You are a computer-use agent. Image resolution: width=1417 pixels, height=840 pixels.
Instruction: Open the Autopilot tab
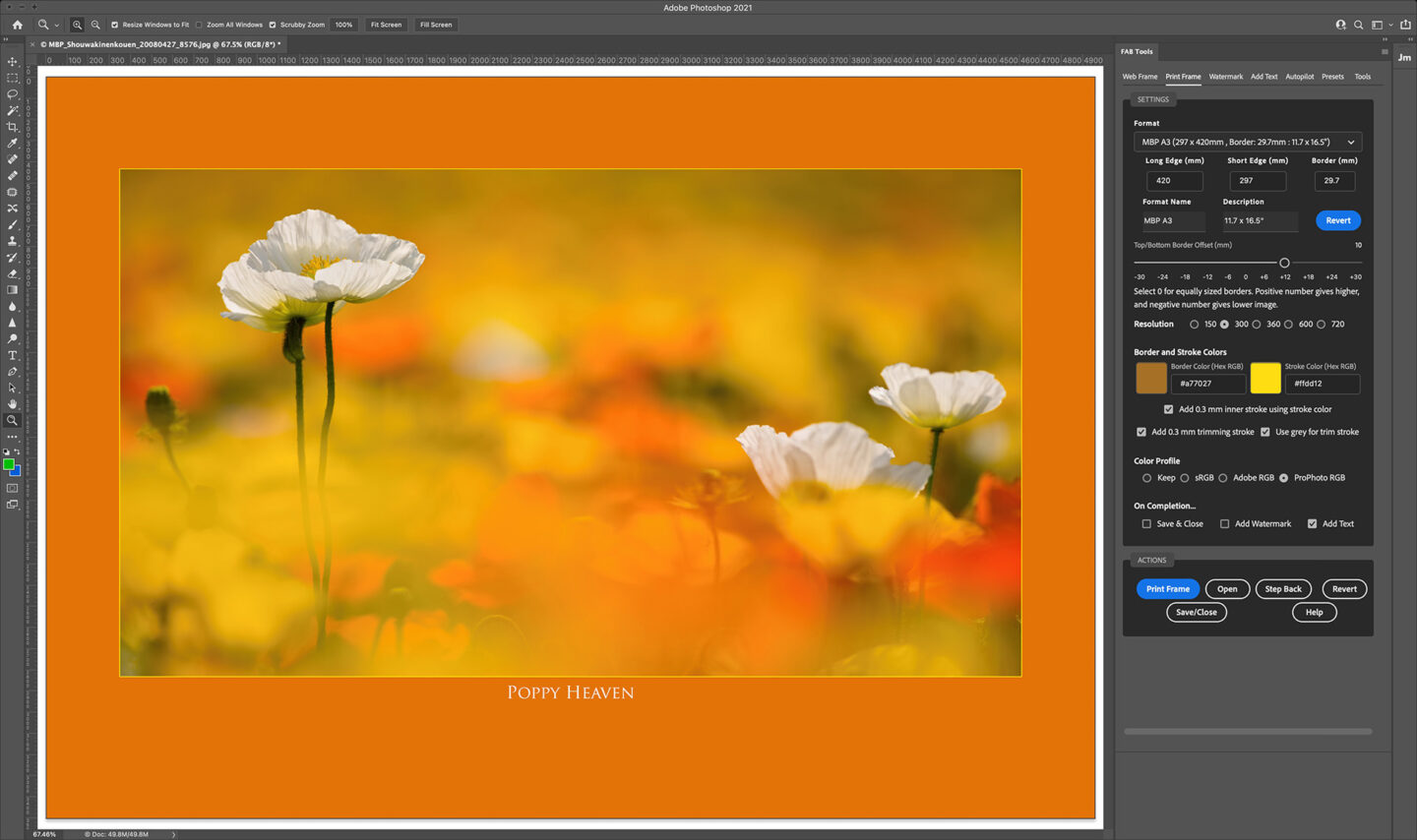1299,77
